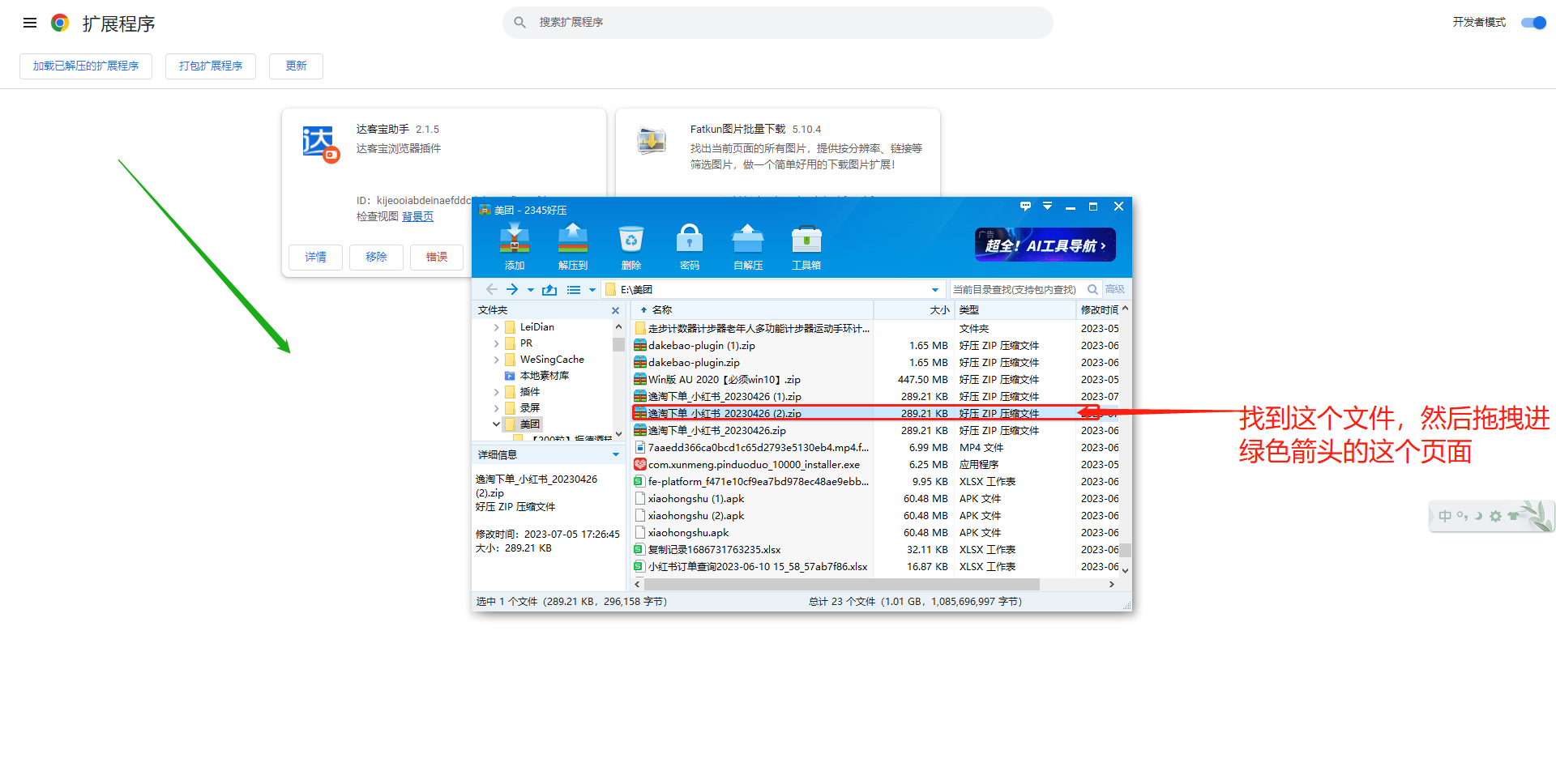Collapse the 美团 folder tree node
Viewport: 1556px width, 784px height.
[496, 424]
